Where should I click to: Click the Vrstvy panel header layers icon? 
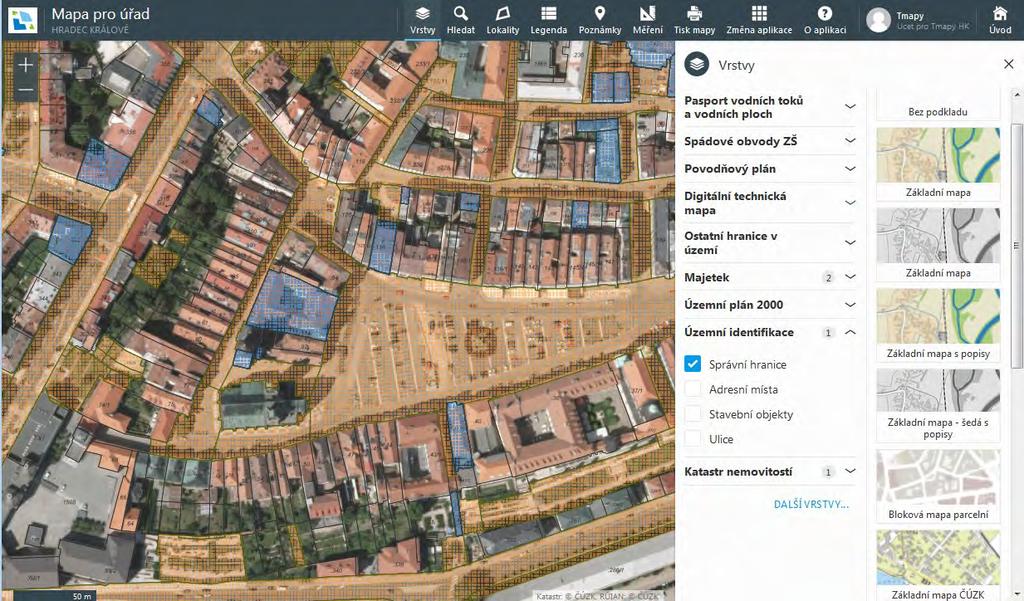tap(697, 65)
